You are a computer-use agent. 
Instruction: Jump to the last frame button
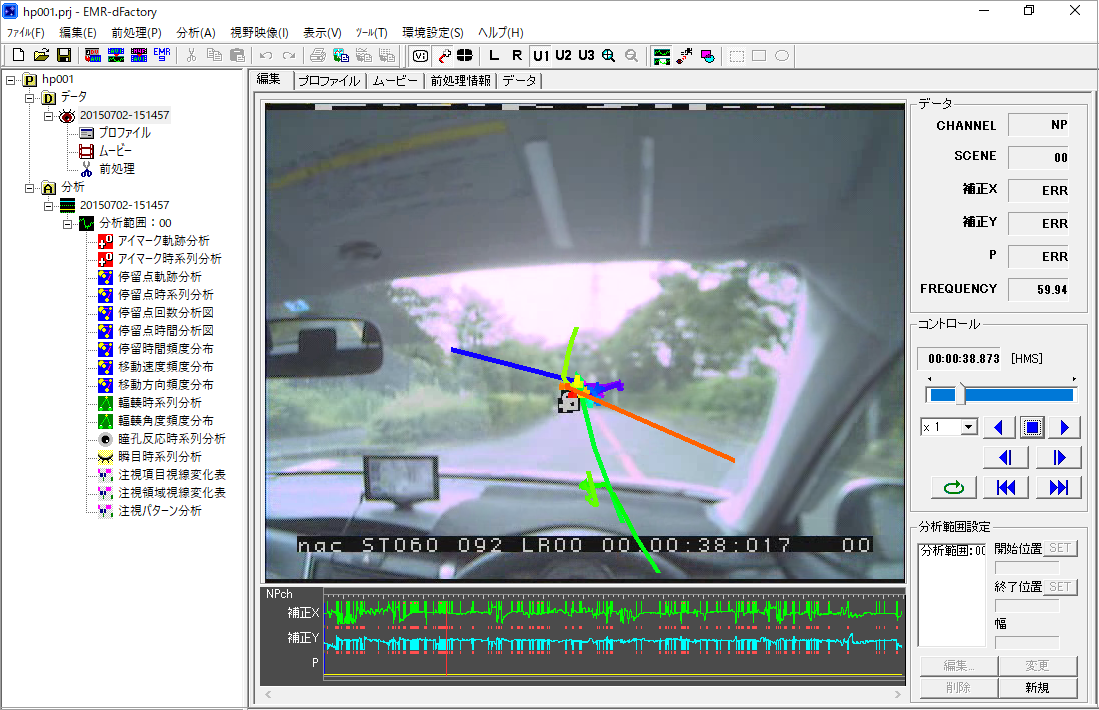[1058, 487]
